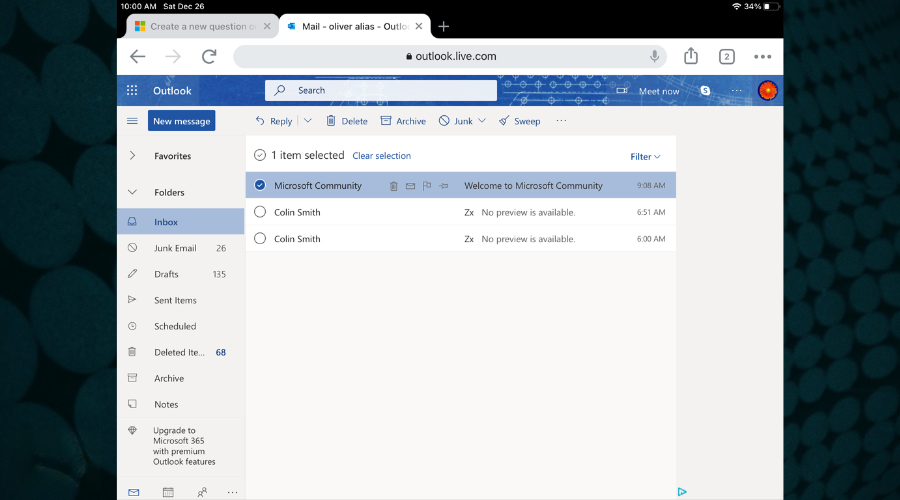Viewport: 900px width, 500px height.
Task: Reload the page with refresh icon
Action: (209, 56)
